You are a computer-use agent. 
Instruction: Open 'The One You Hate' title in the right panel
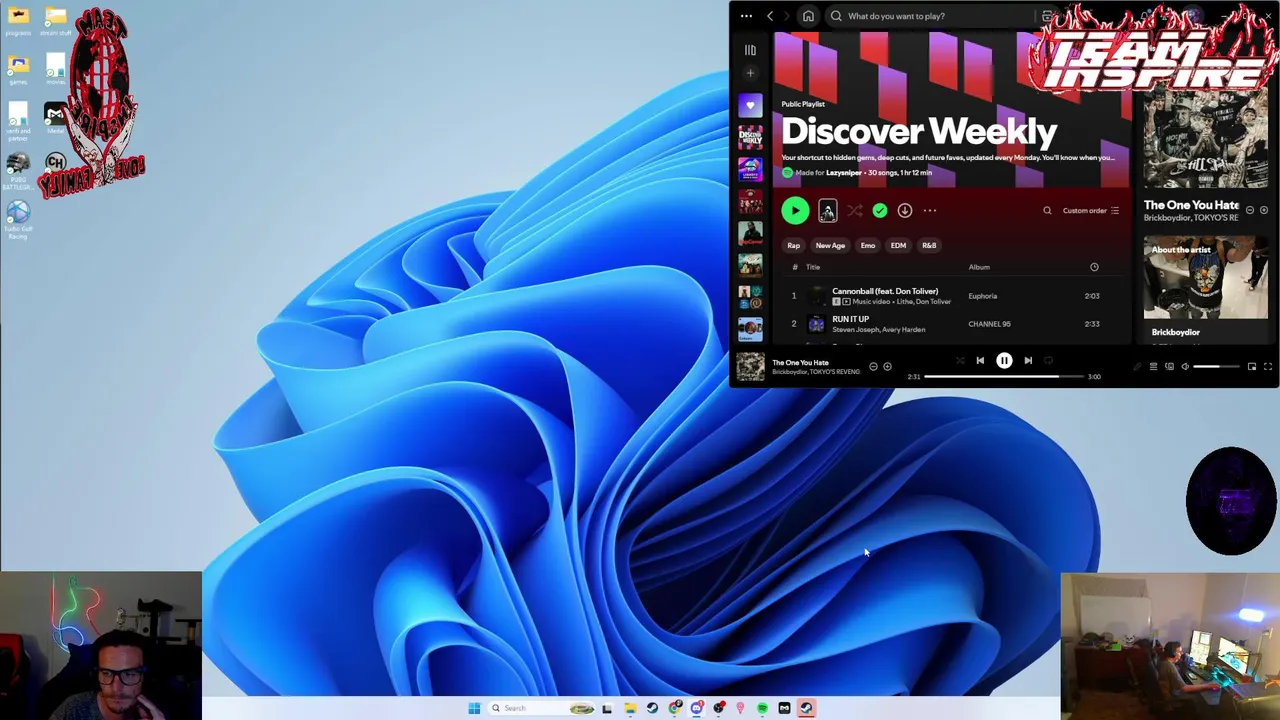coord(1191,205)
